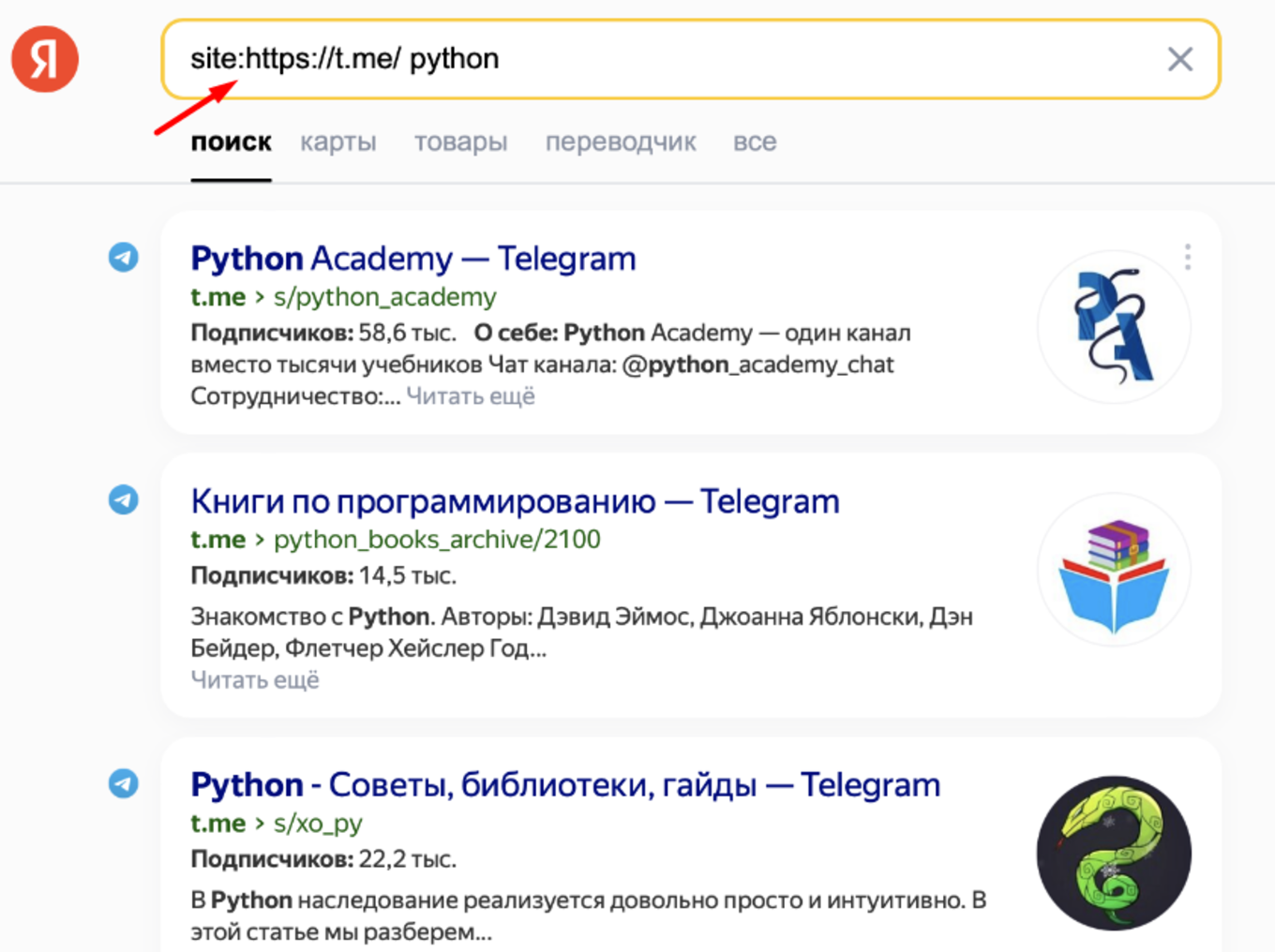Click the Python Academy channel avatar
This screenshot has height=952, width=1275.
(x=1114, y=326)
